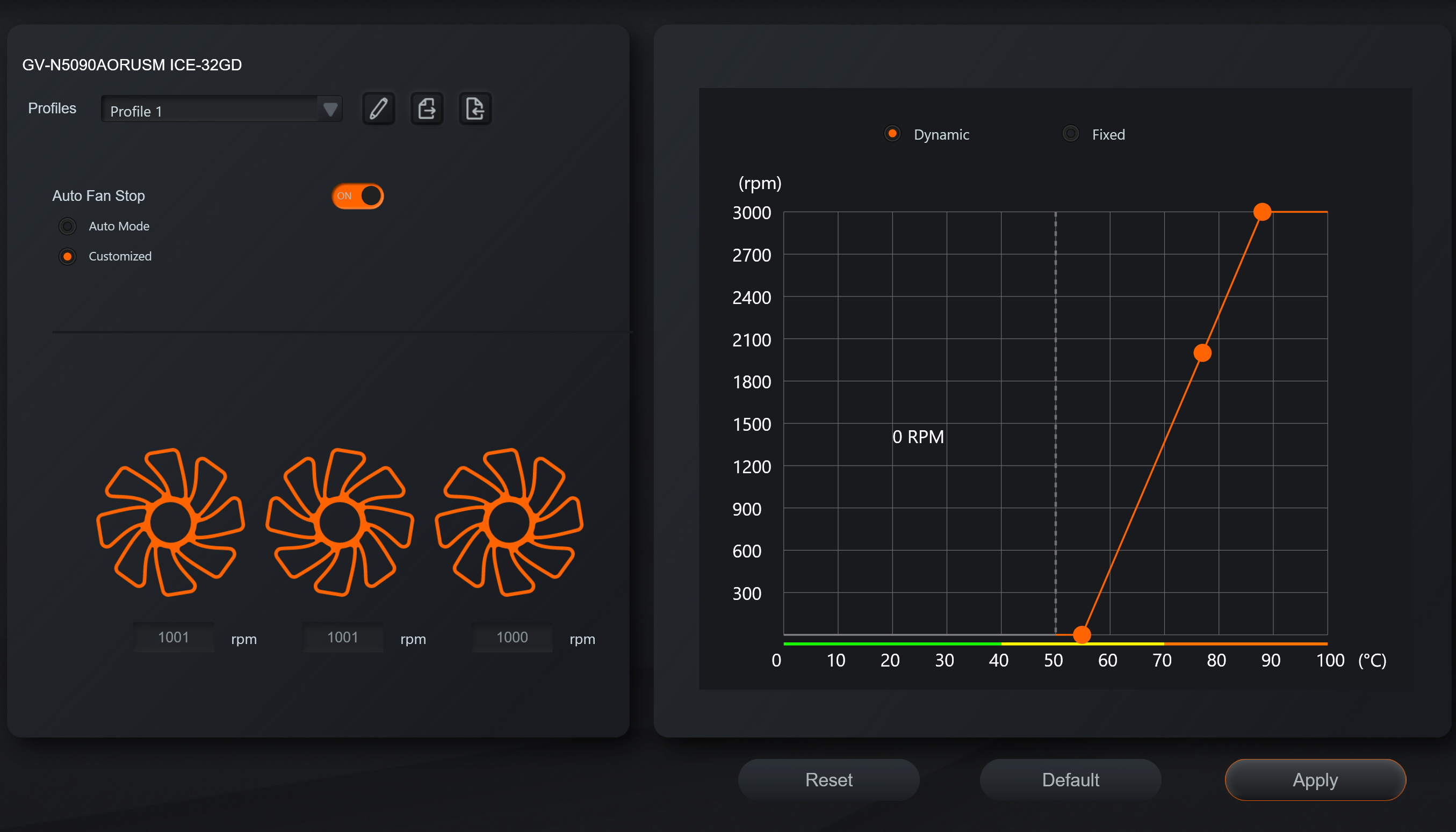Screen dimensions: 1456x832
Task: Click the first fan rpm field showing 1001
Action: [173, 637]
